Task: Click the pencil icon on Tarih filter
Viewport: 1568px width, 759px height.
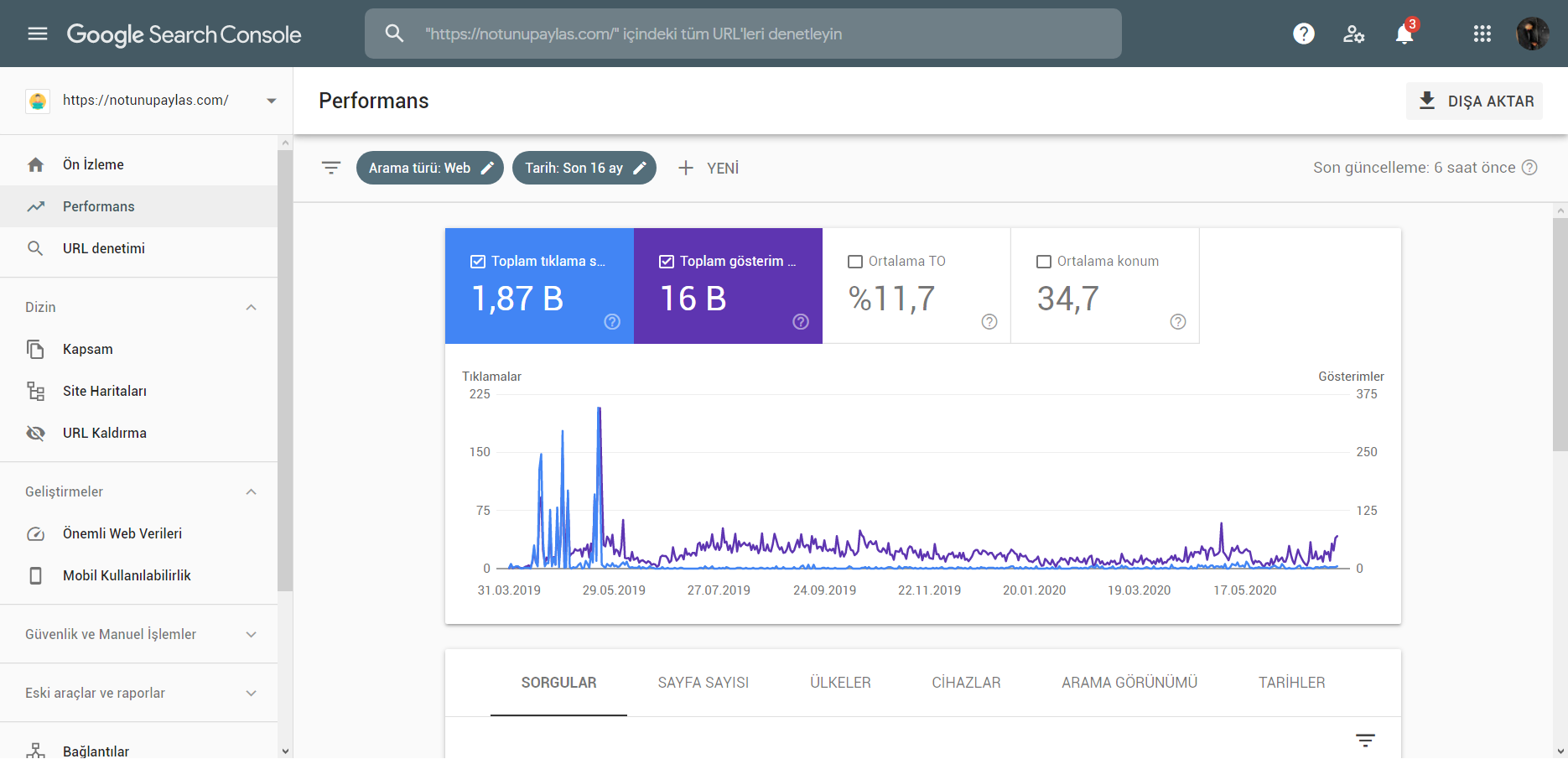Action: point(640,168)
